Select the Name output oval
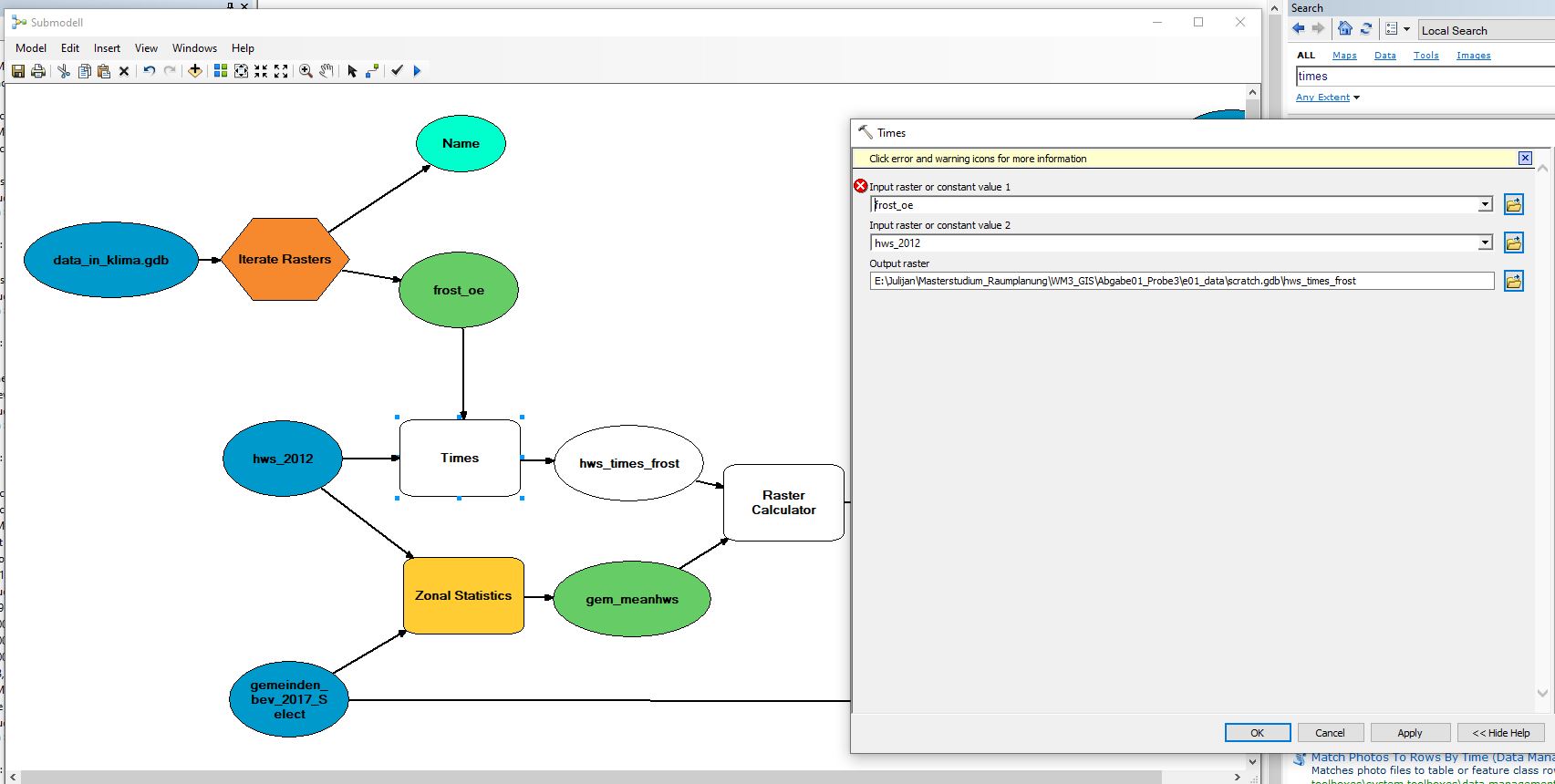Viewport: 1555px width, 784px height. [x=461, y=143]
